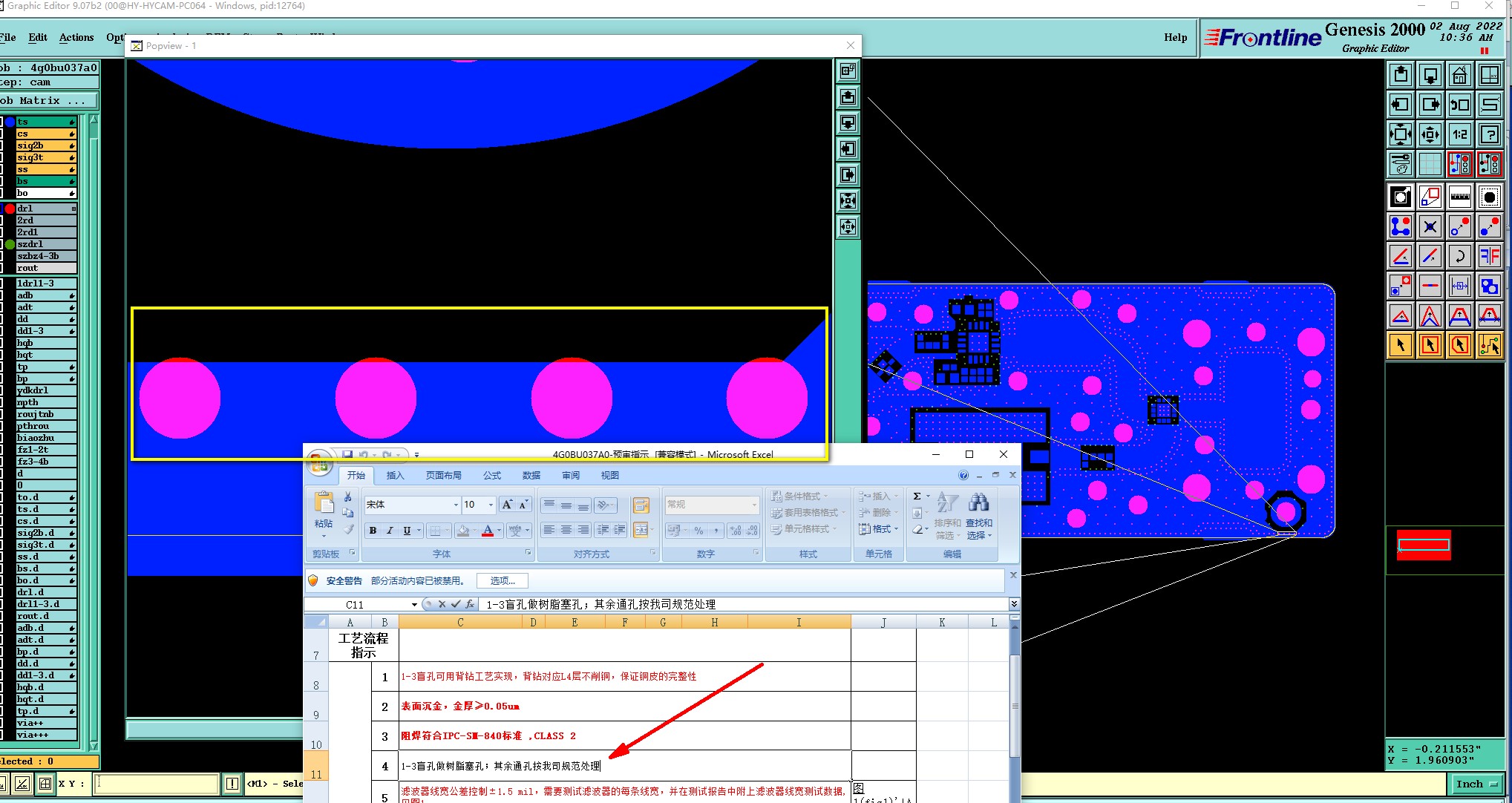Open the font size 10 dropdown

[x=491, y=505]
